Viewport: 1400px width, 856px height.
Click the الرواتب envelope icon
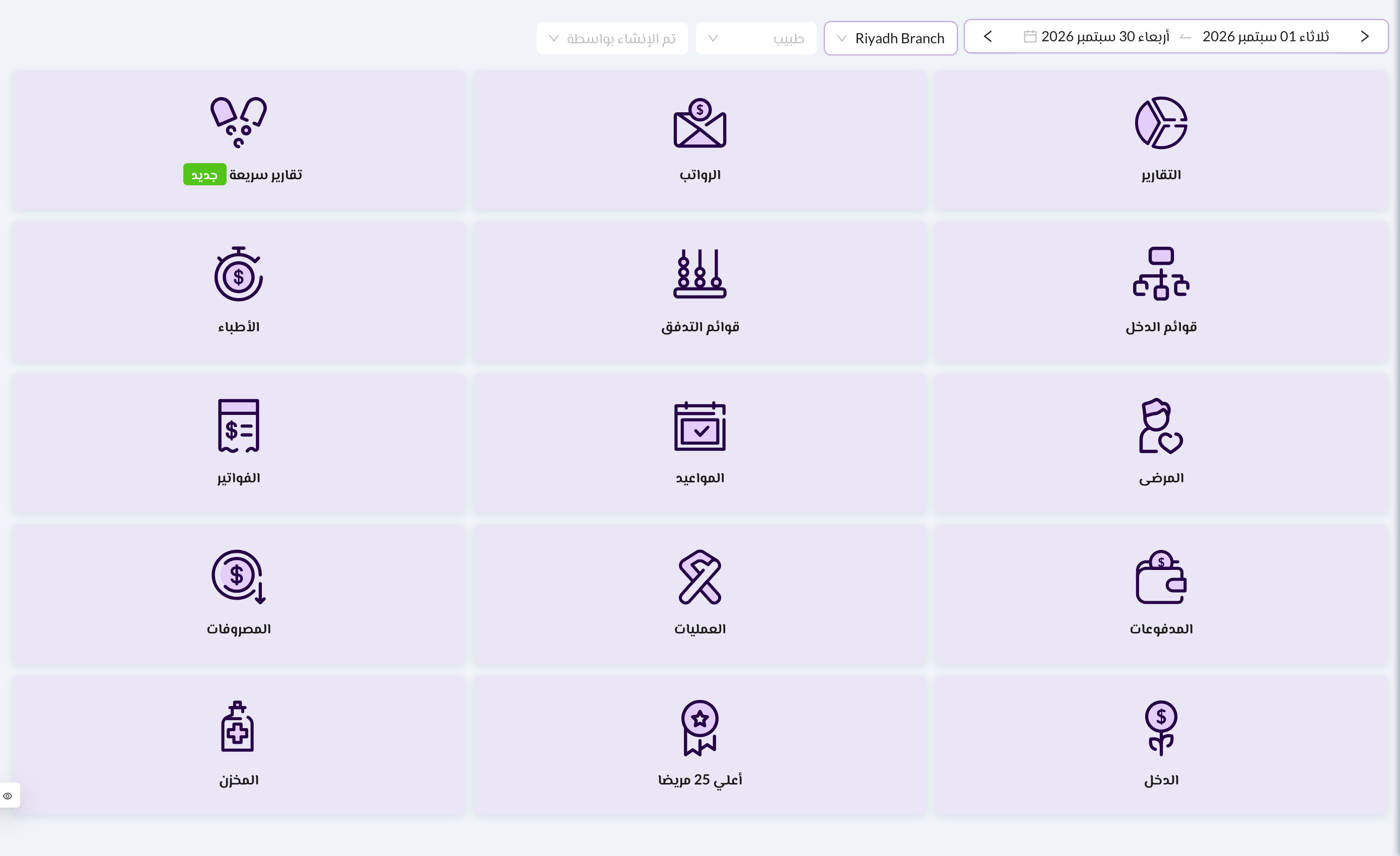point(699,123)
